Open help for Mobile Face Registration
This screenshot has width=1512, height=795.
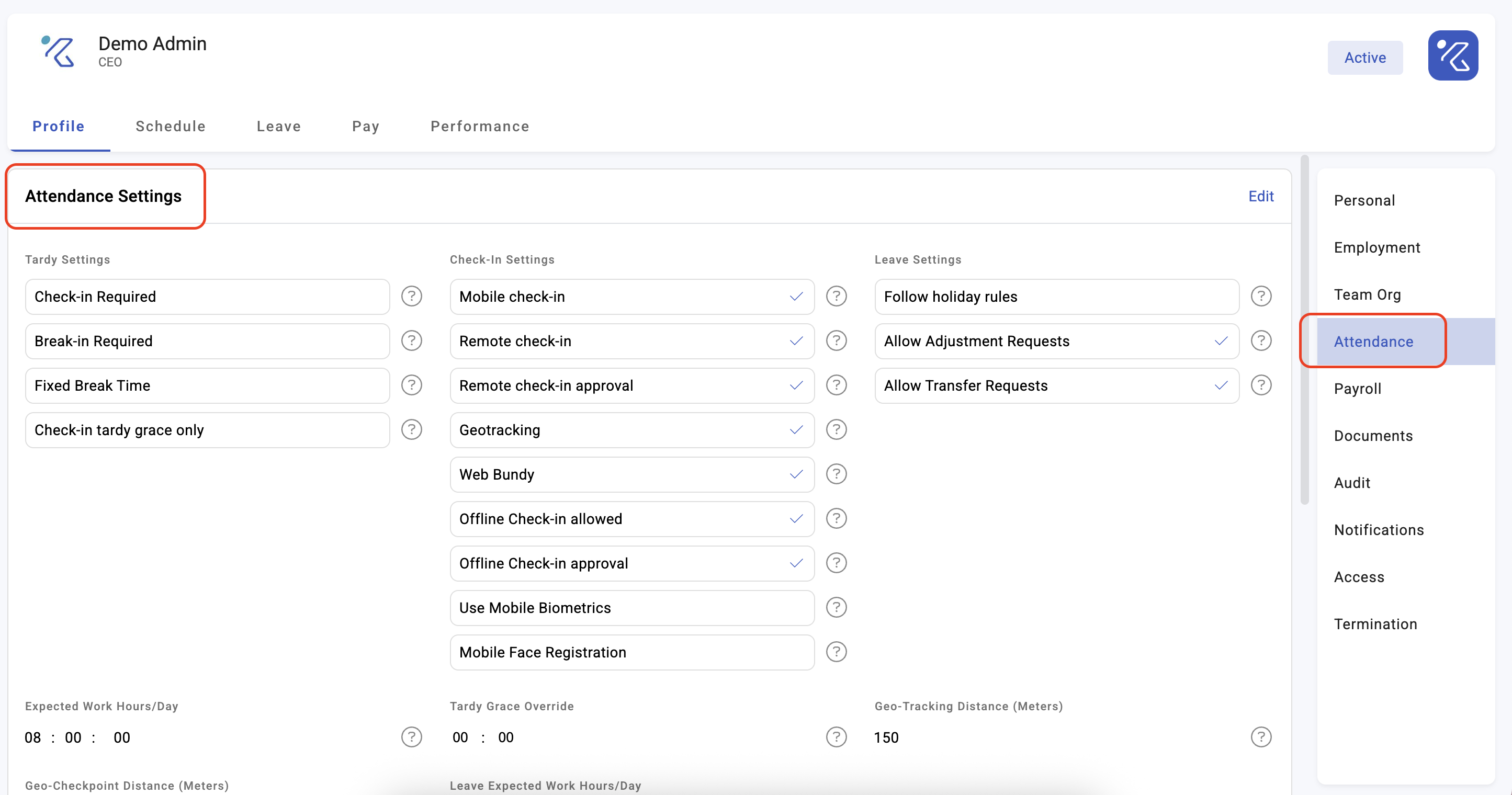[x=837, y=652]
